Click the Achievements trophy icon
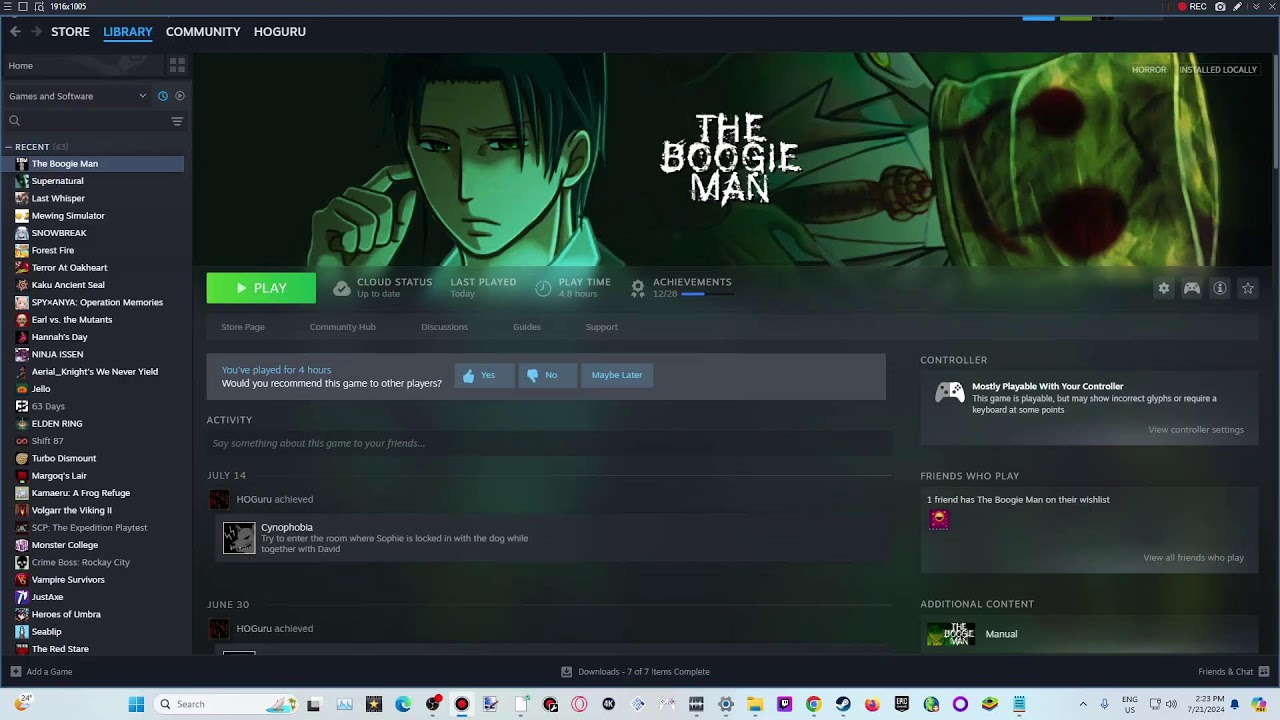 638,288
